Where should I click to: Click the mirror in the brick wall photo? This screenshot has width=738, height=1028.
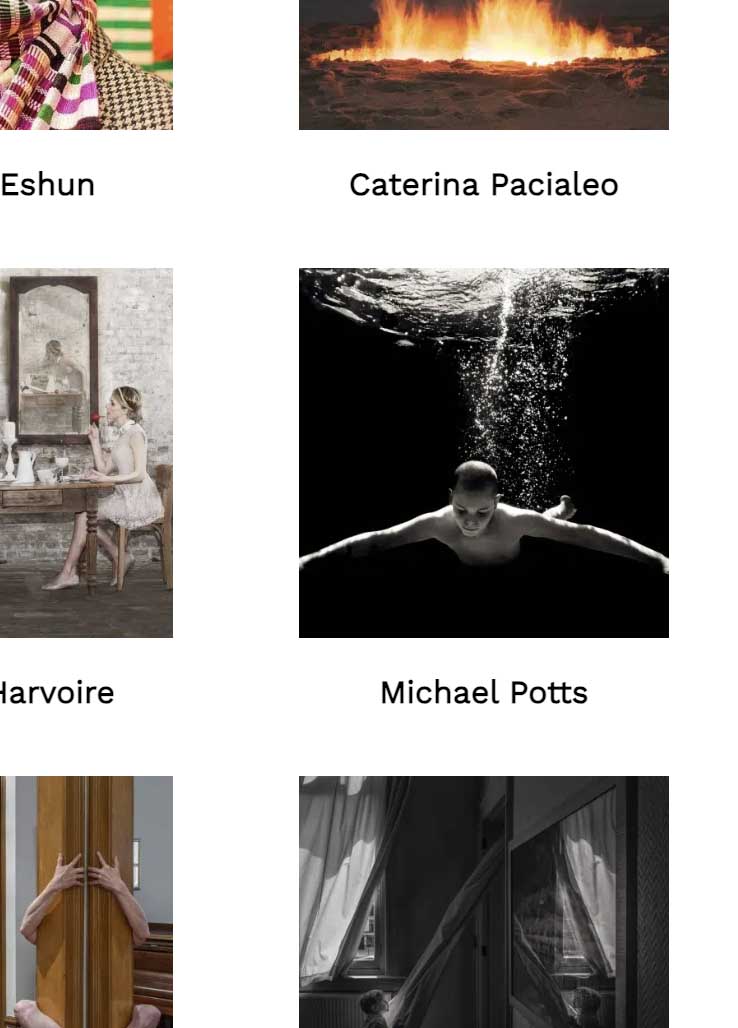54,359
